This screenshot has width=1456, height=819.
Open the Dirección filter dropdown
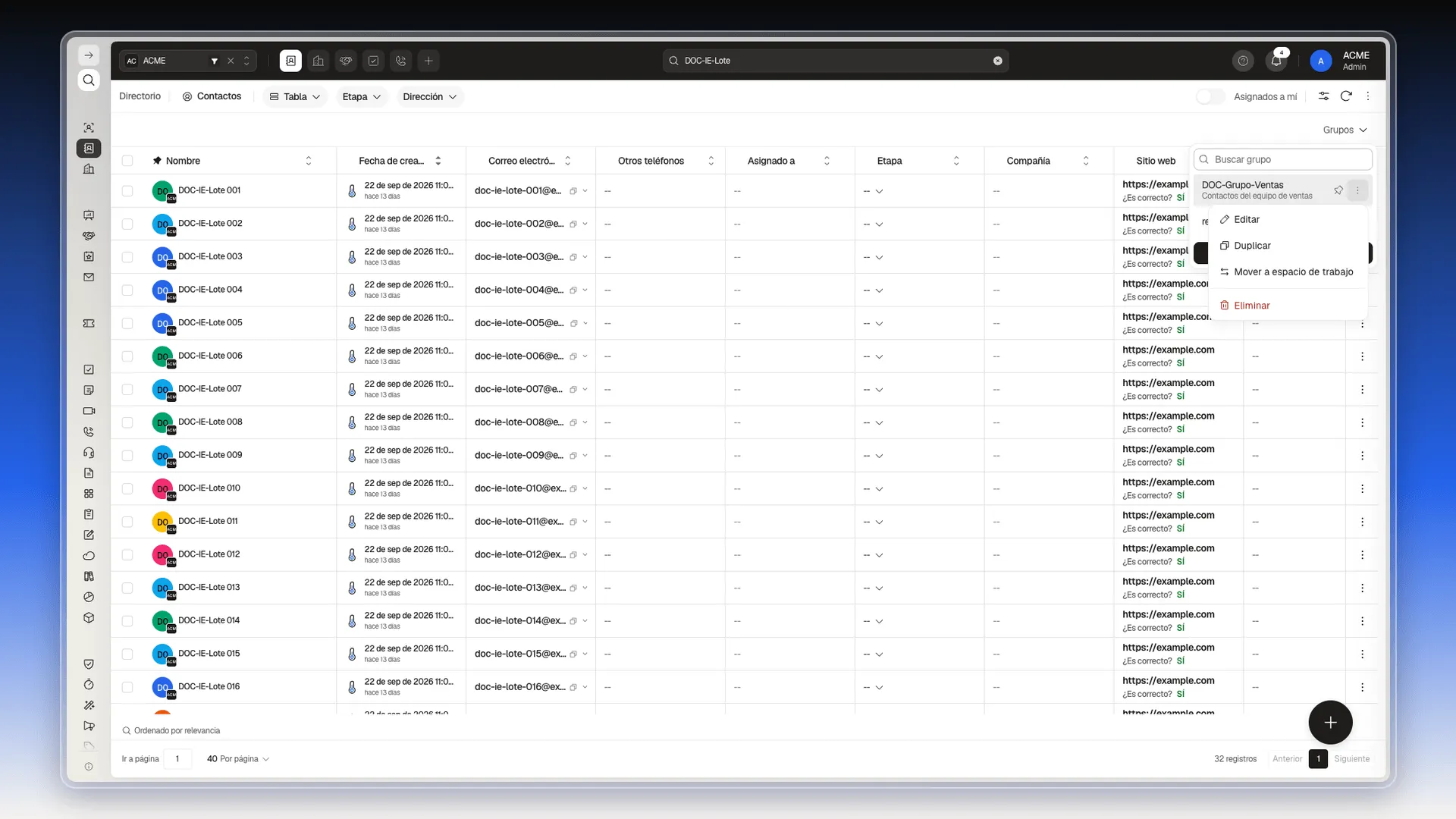coord(430,97)
